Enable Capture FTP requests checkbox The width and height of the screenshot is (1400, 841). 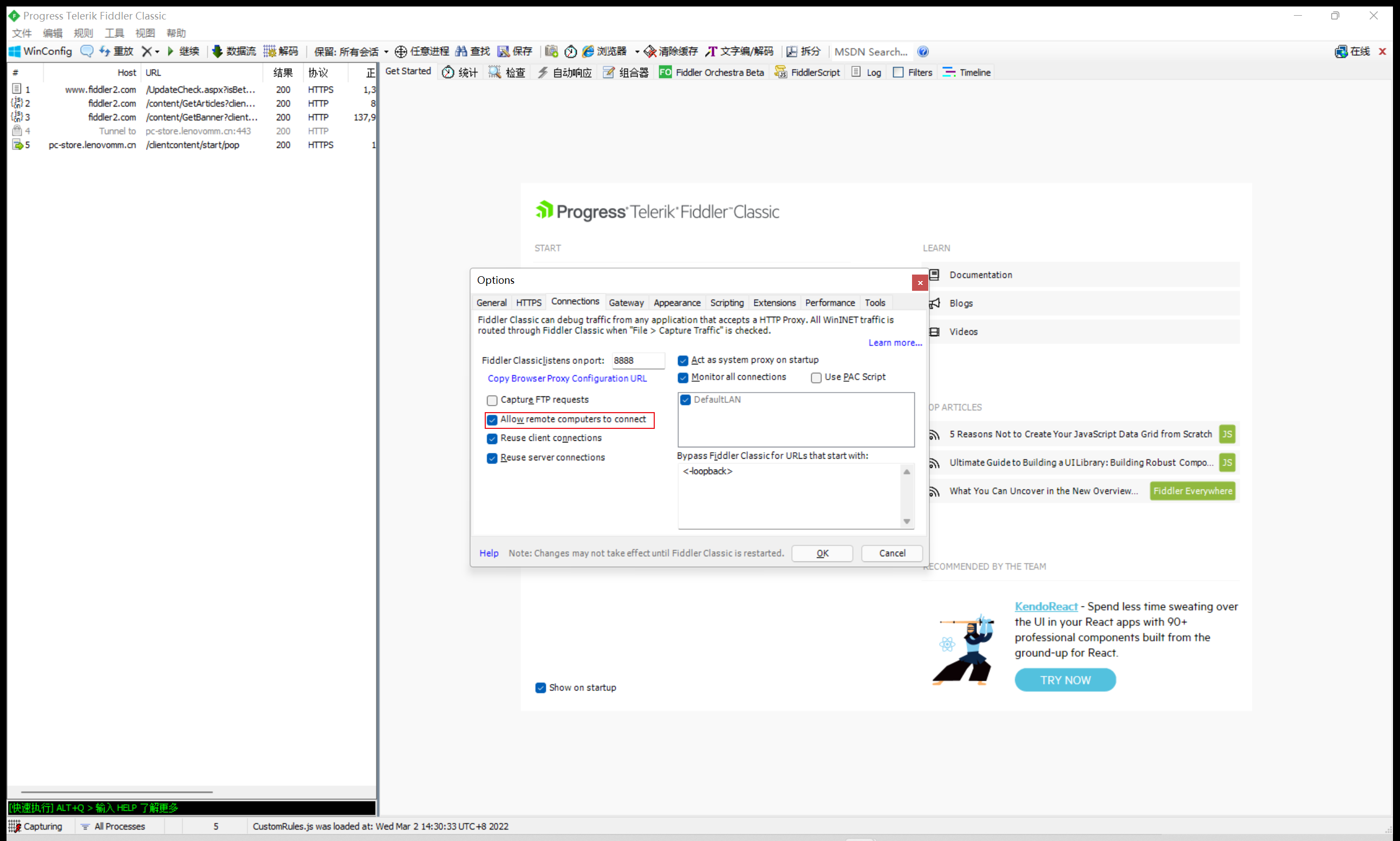click(x=492, y=401)
